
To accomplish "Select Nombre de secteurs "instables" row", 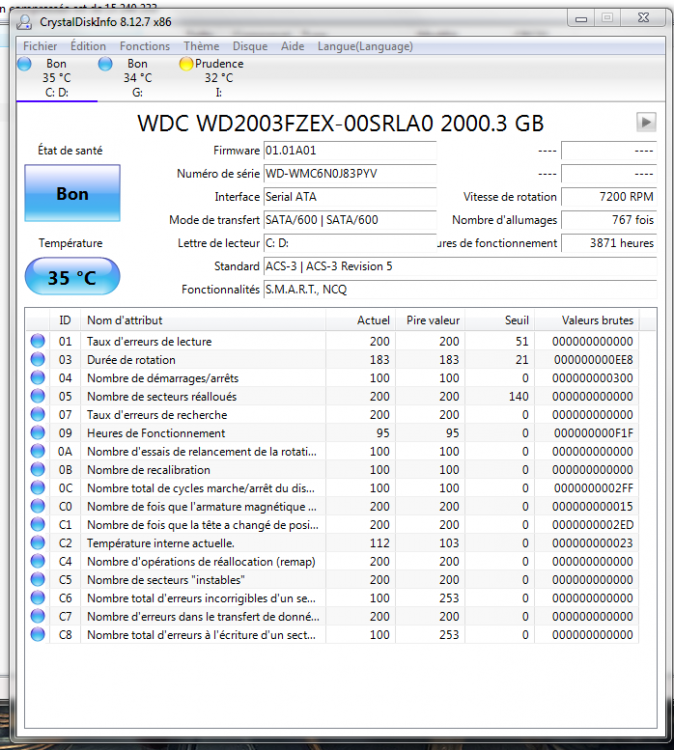I will [x=332, y=580].
